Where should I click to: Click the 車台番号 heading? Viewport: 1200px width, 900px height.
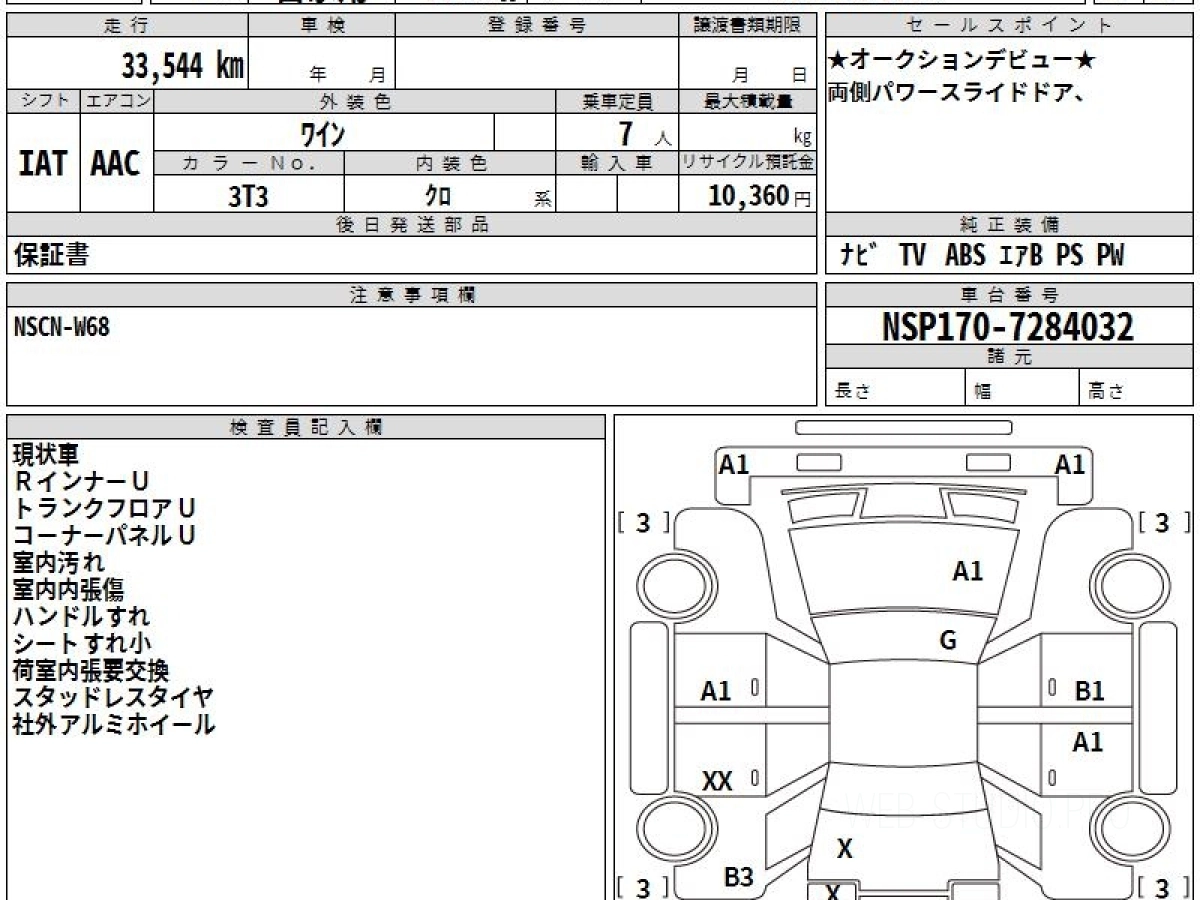[1010, 295]
